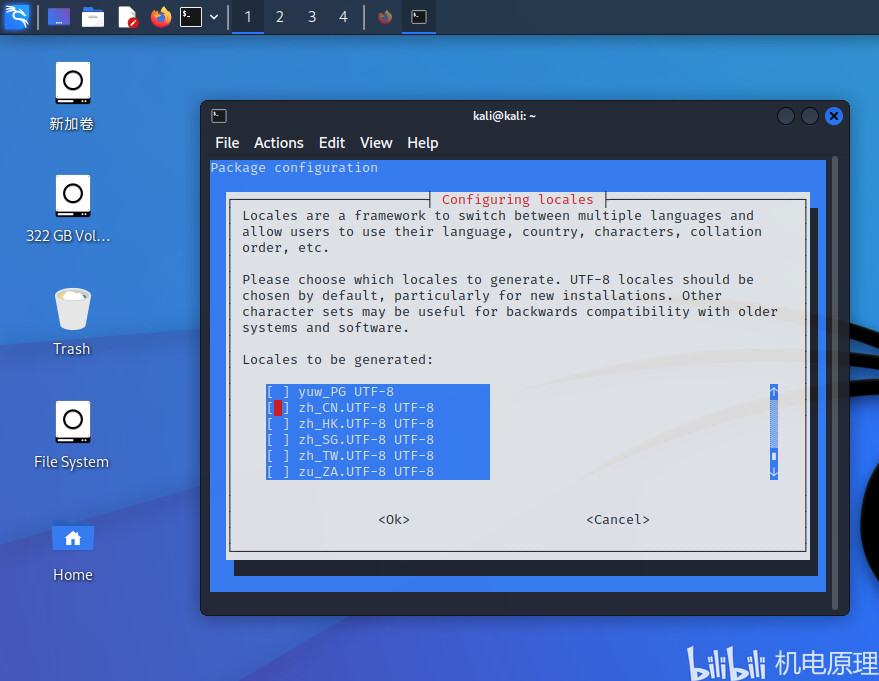Open the Edit menu in the terminal
Image resolution: width=879 pixels, height=681 pixels.
click(x=332, y=143)
